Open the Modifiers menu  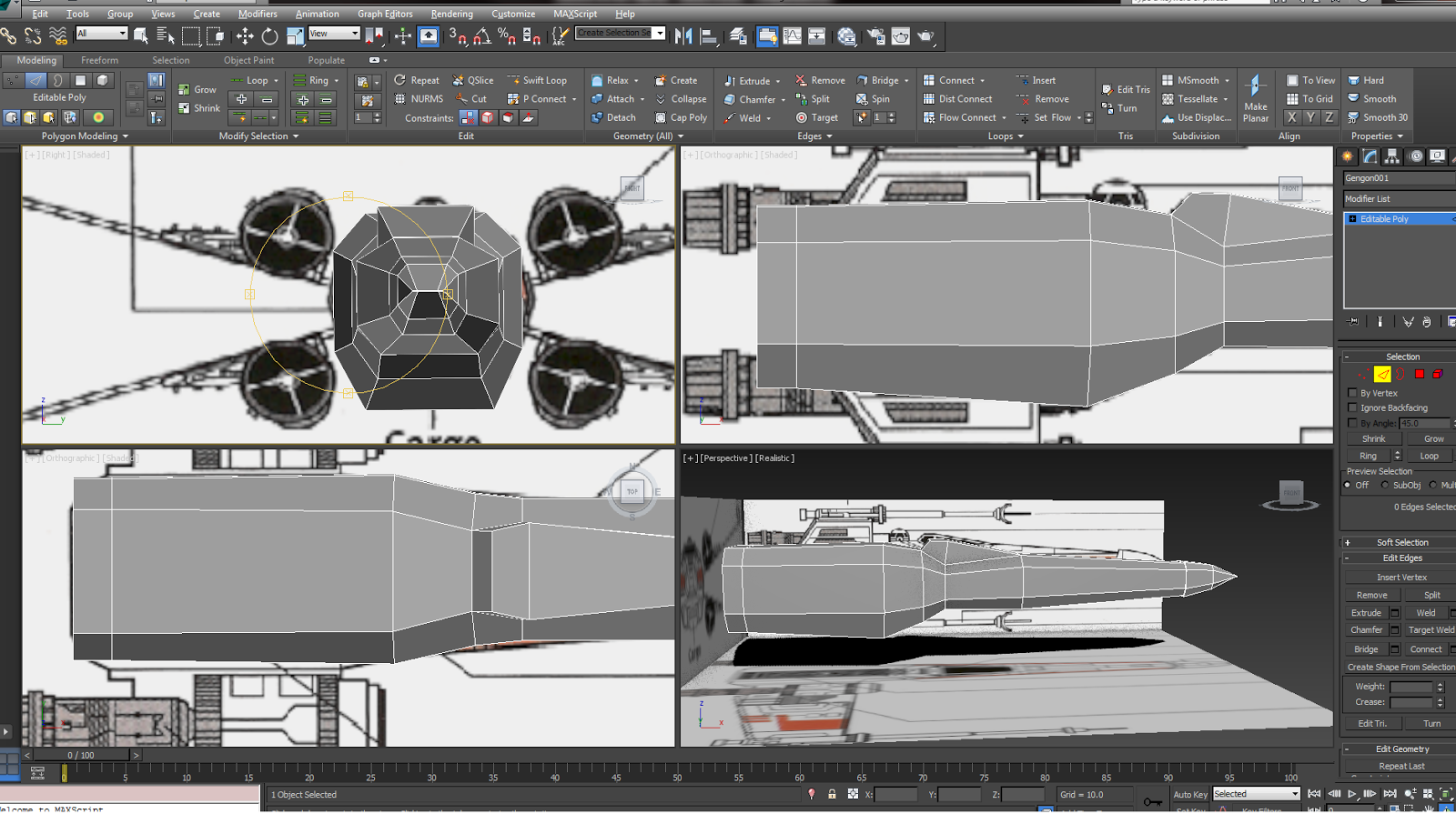point(258,14)
